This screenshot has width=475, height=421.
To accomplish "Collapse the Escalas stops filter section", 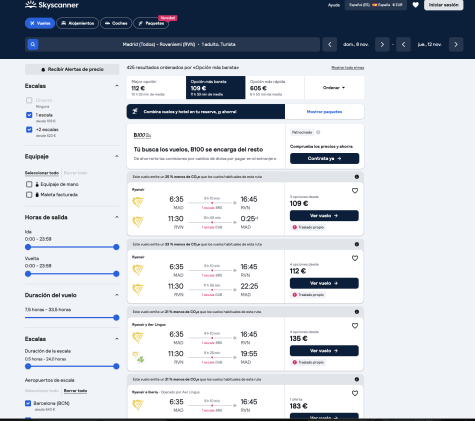I will (117, 86).
